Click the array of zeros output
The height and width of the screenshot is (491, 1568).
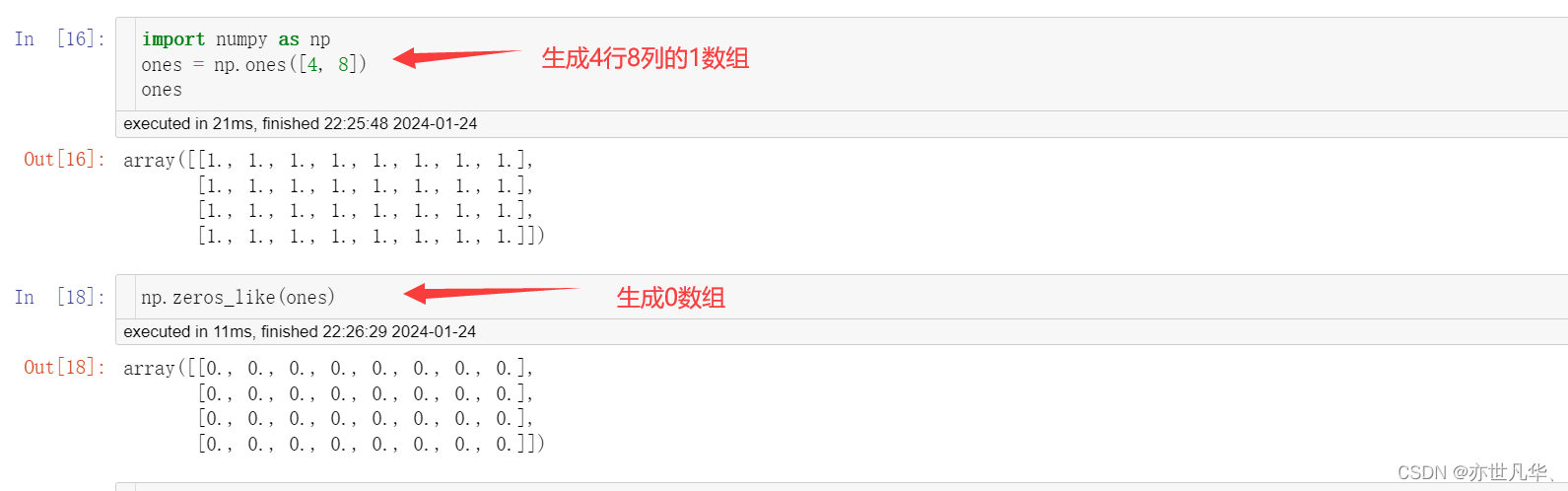[334, 405]
